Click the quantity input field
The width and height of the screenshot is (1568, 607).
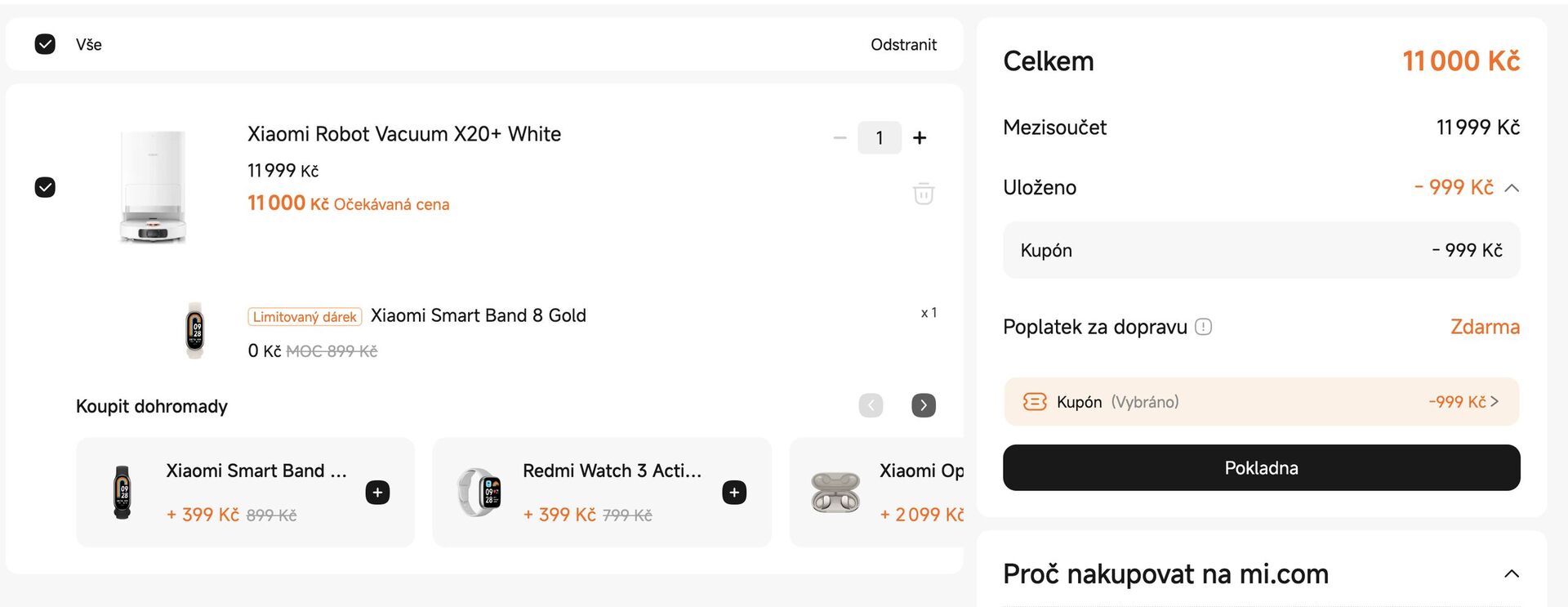[x=879, y=138]
